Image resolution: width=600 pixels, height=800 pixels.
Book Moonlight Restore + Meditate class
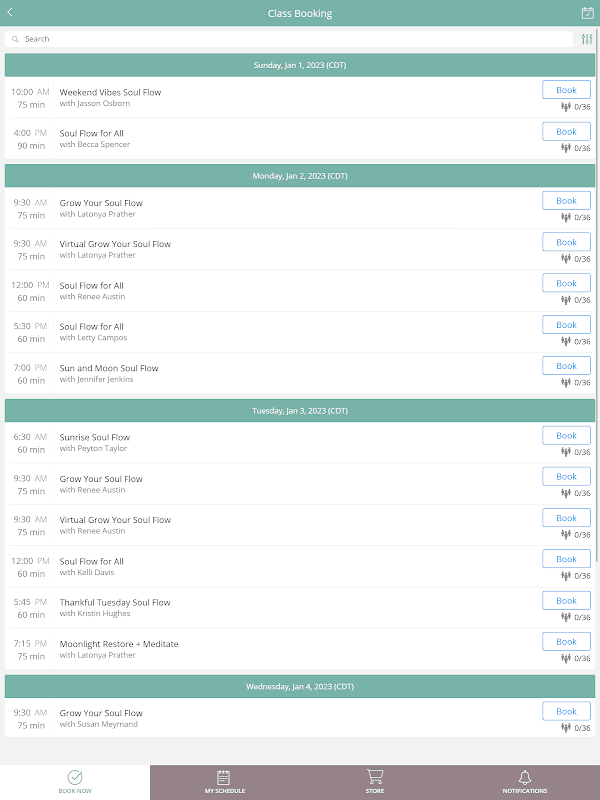[566, 642]
